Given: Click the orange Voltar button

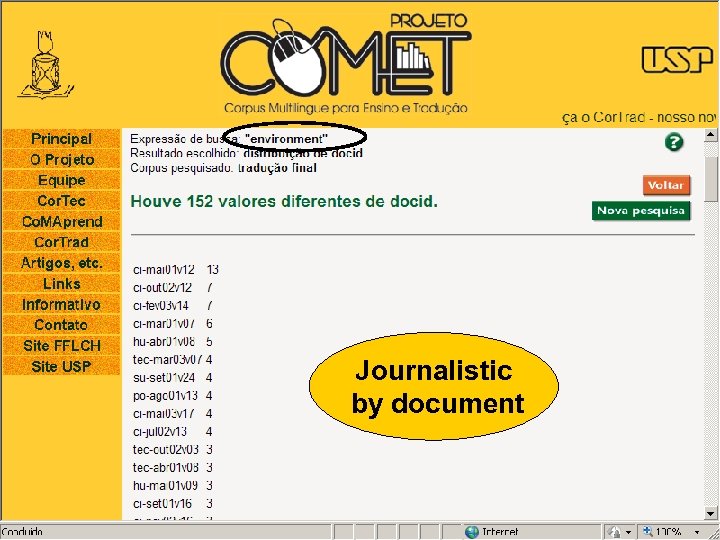Looking at the screenshot, I should click(666, 185).
